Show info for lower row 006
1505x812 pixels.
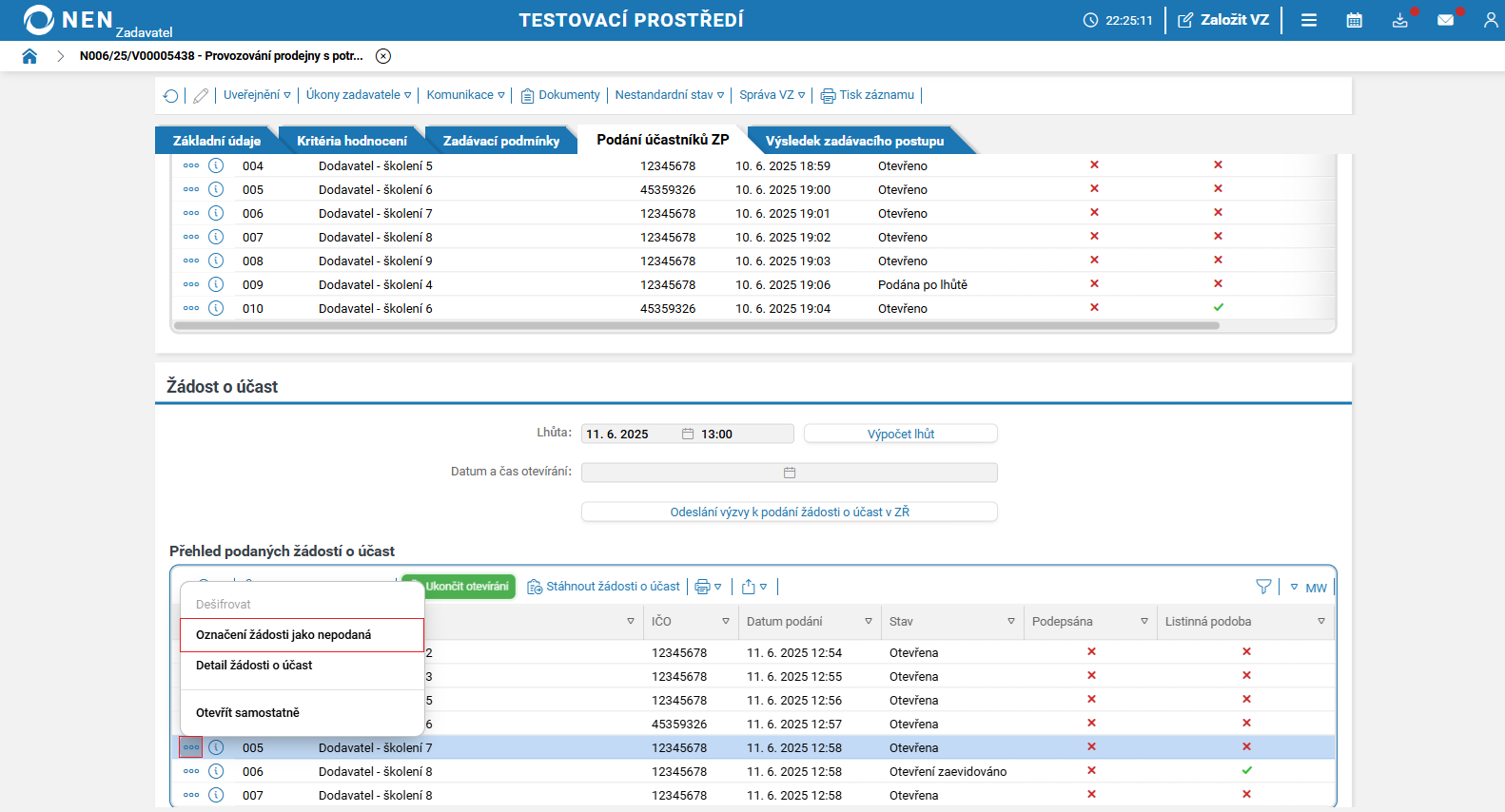(216, 771)
